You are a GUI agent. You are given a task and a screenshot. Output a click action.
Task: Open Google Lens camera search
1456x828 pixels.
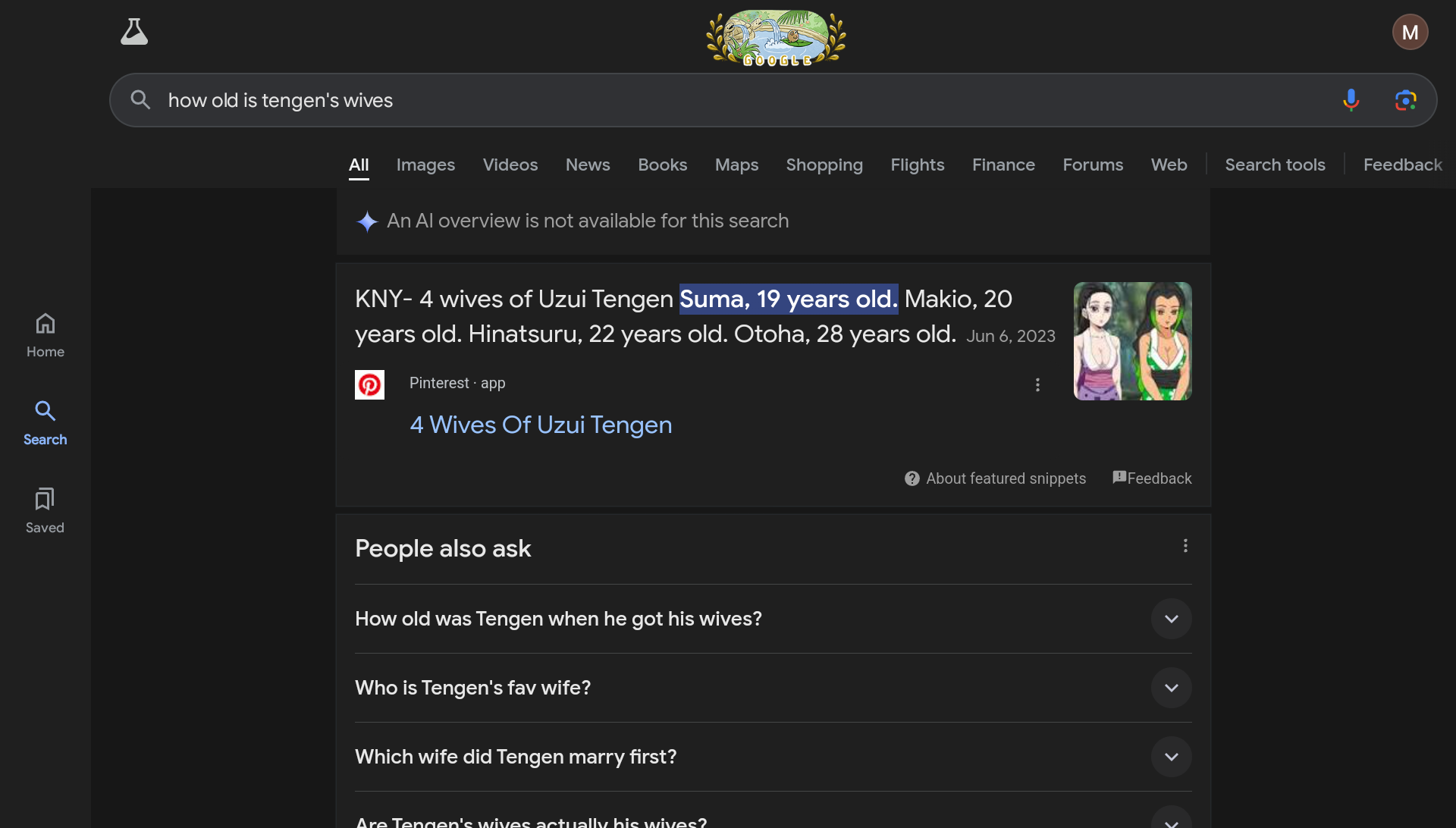[x=1405, y=100]
